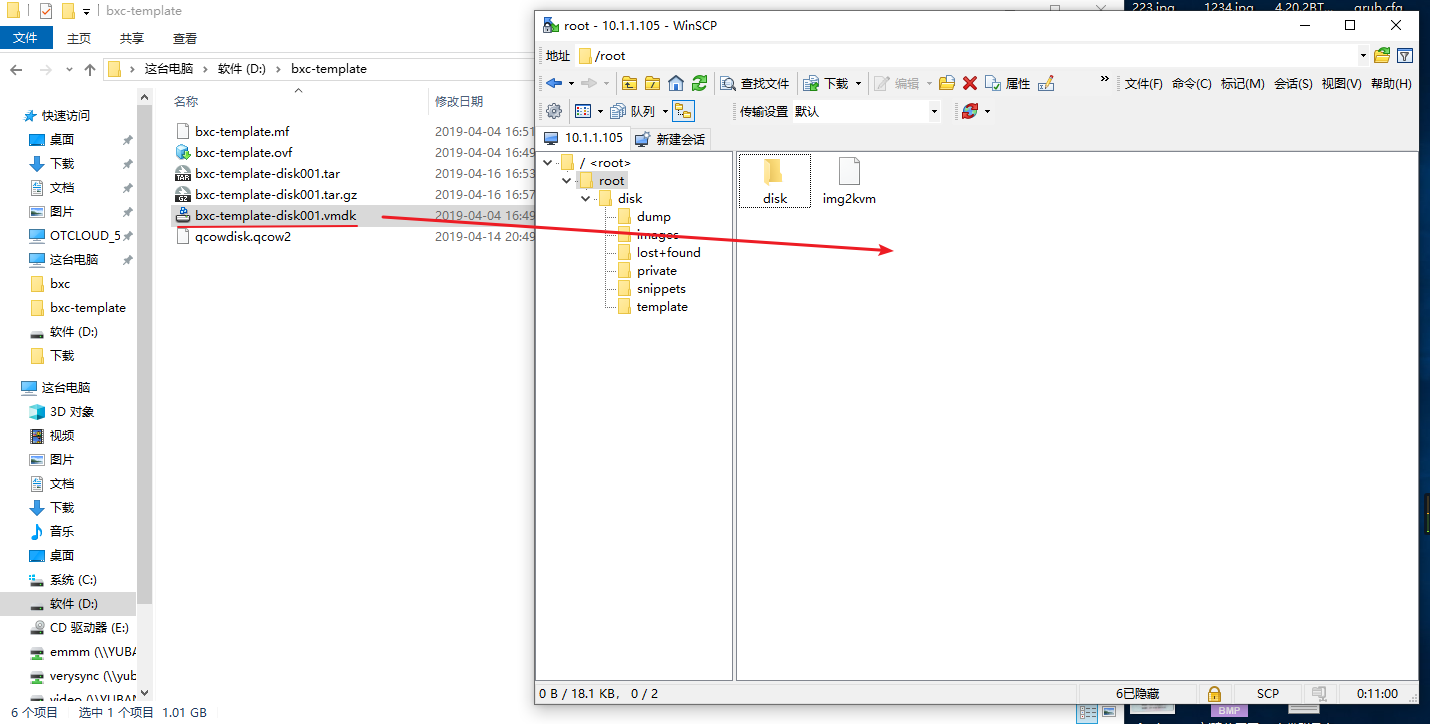This screenshot has height=724, width=1430.
Task: Open the view style dropdown arrow
Action: (x=600, y=111)
